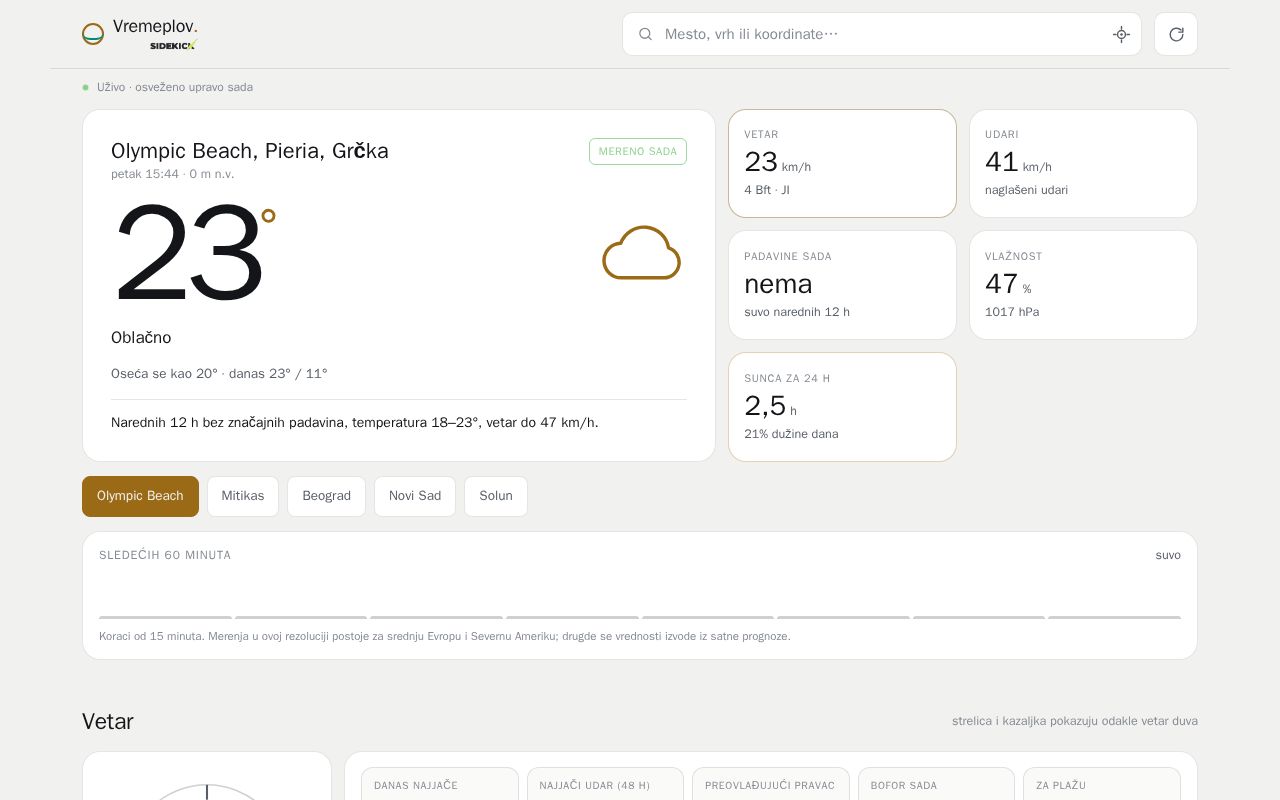1280x800 pixels.
Task: Click the MERENO SADA badge
Action: point(638,151)
